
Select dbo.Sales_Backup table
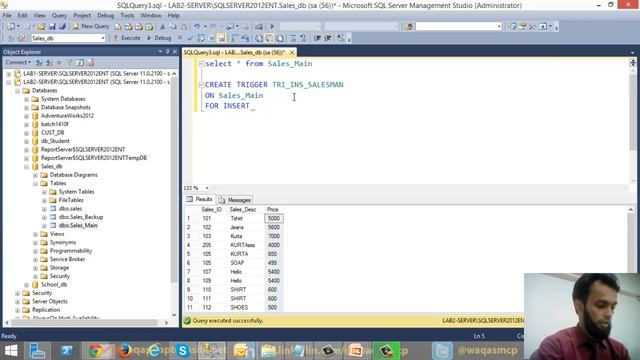click(x=81, y=217)
